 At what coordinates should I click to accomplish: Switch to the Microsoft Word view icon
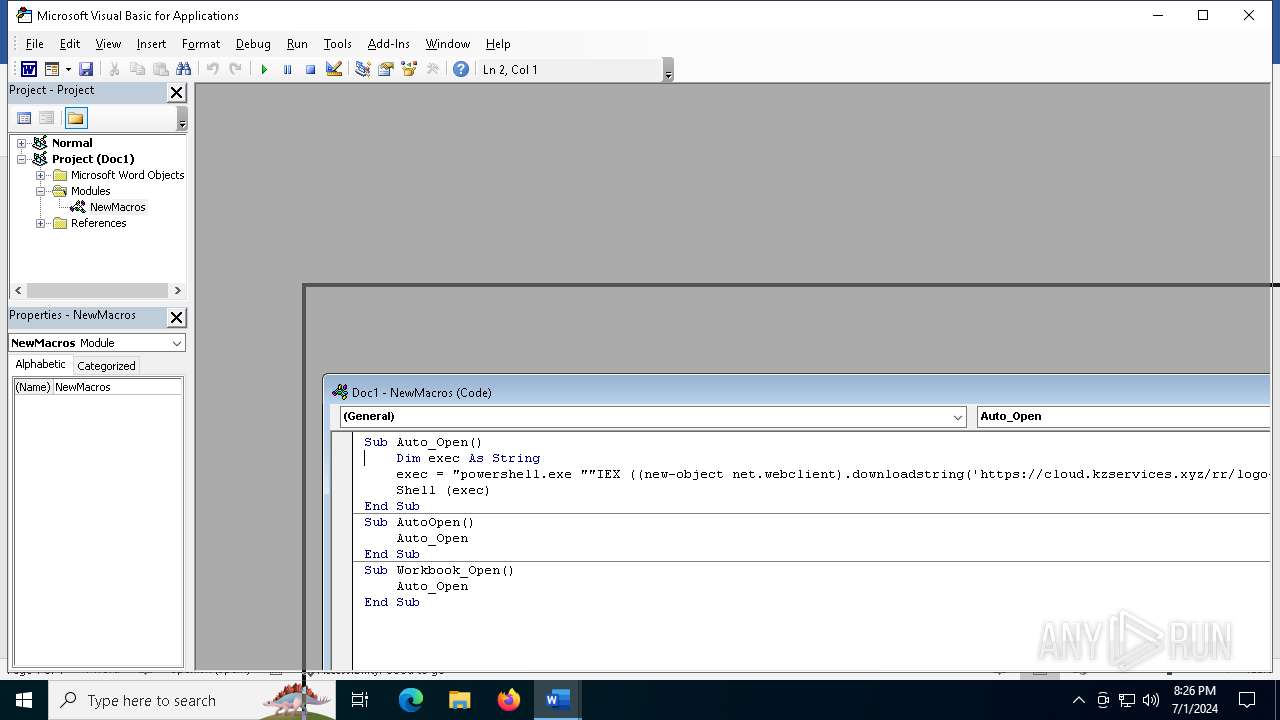(x=29, y=69)
